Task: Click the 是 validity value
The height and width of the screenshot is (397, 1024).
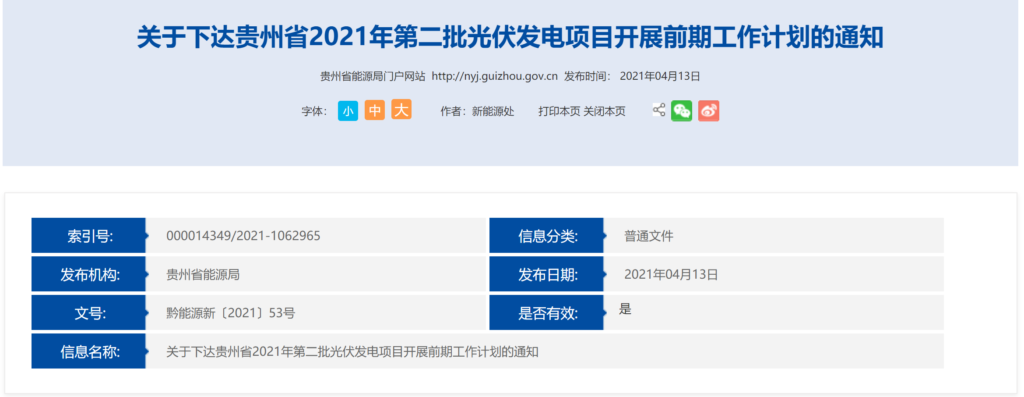Action: coord(626,309)
